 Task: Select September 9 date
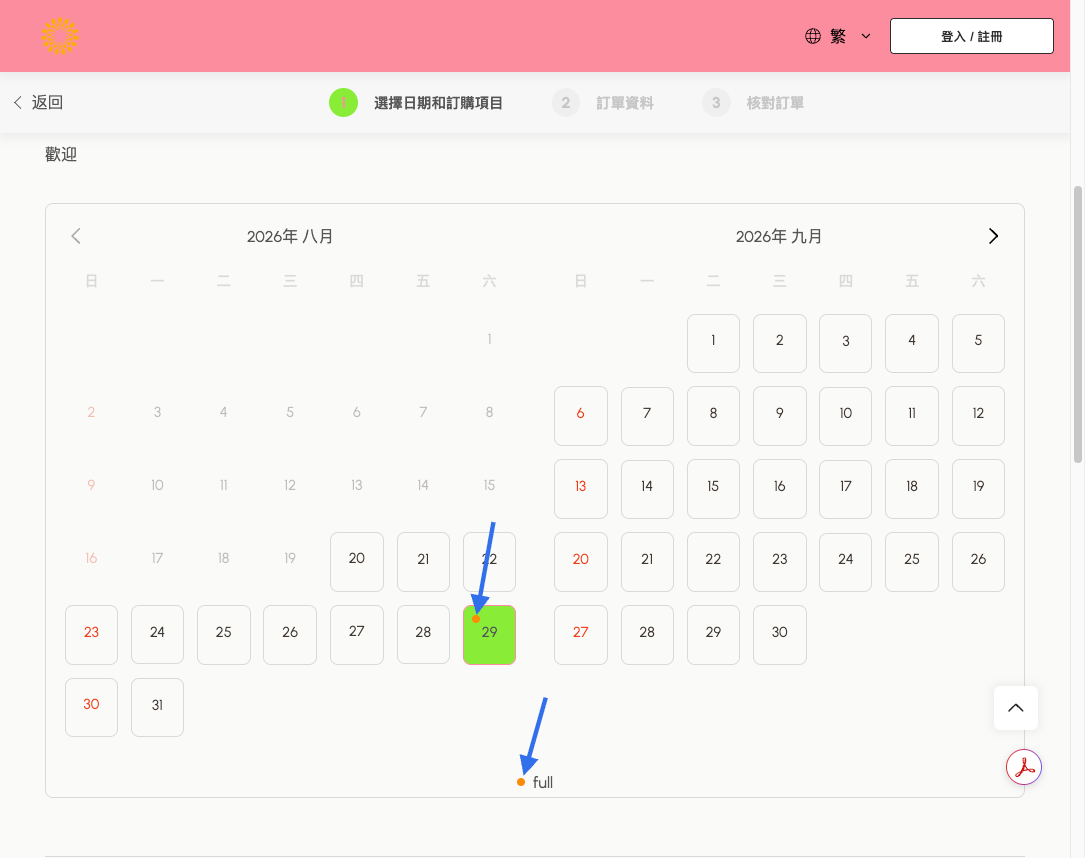pos(780,416)
